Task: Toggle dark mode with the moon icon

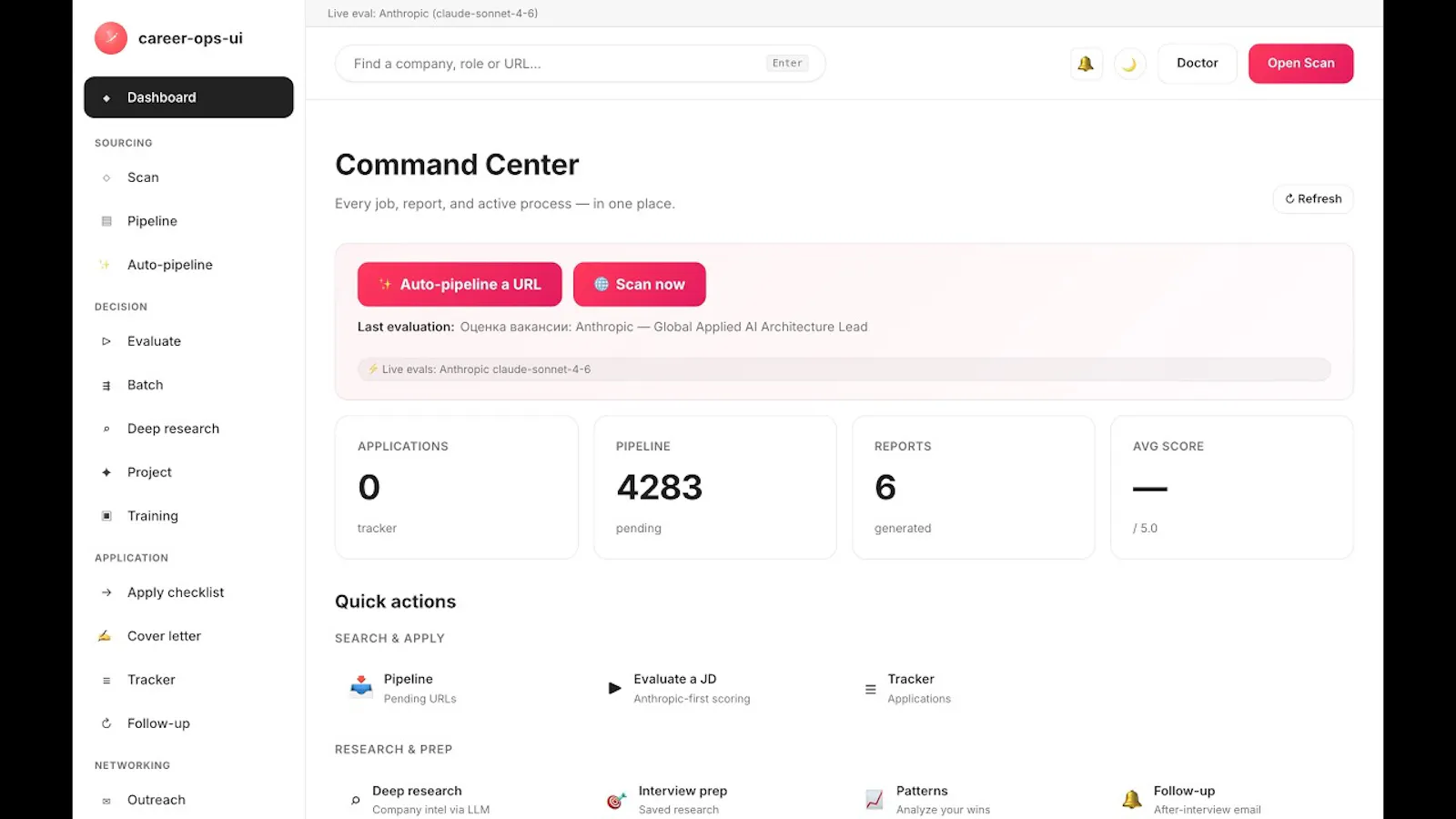Action: point(1129,64)
